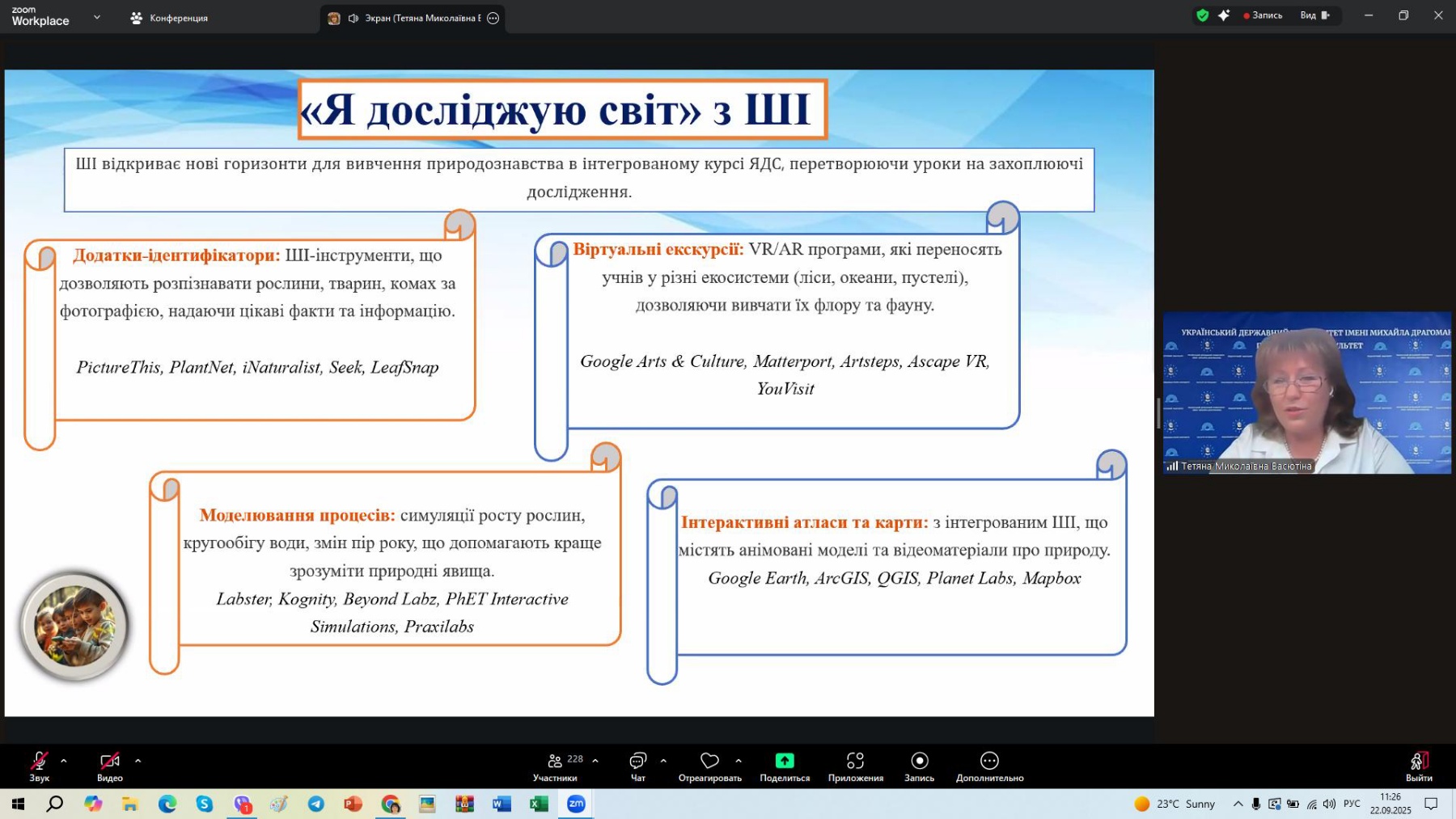Open Windows notification center icon

click(x=1431, y=804)
